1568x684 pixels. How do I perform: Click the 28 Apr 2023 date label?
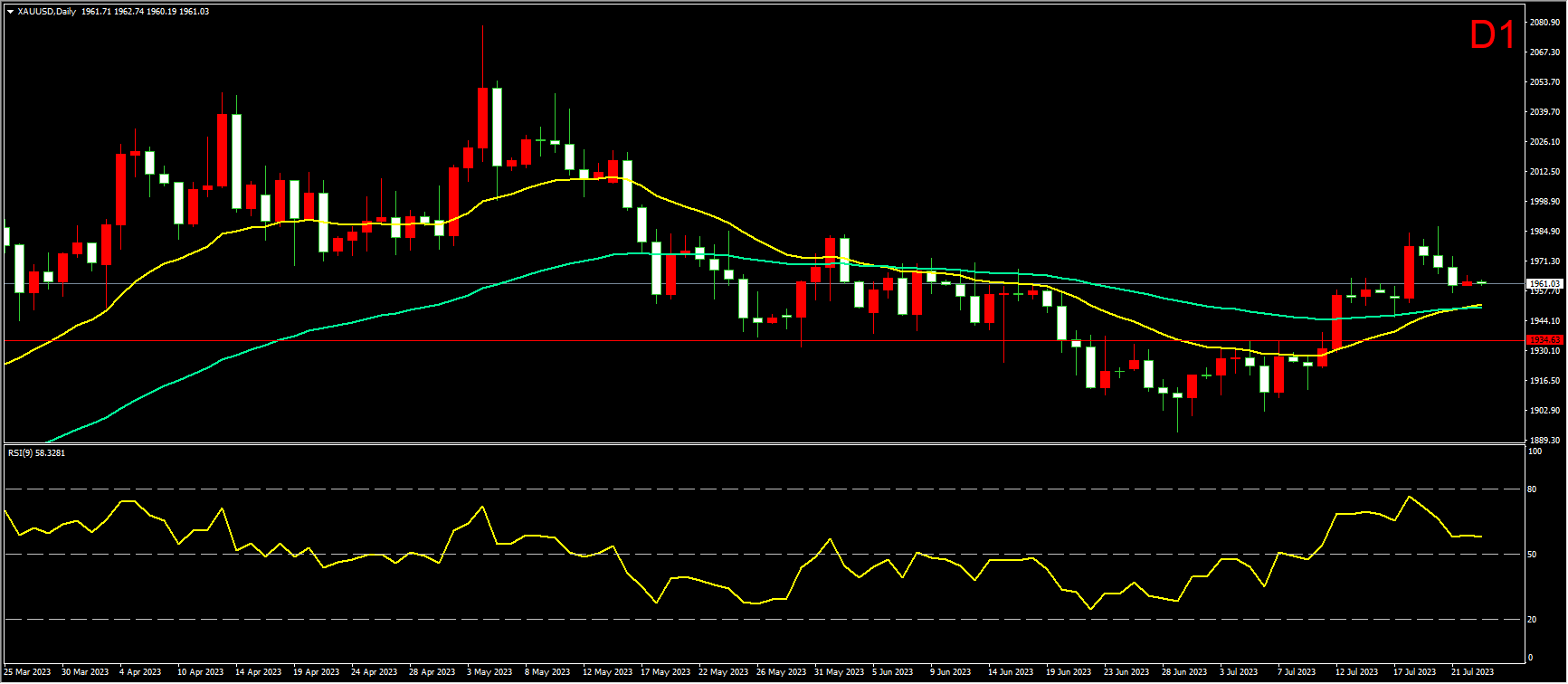[432, 672]
